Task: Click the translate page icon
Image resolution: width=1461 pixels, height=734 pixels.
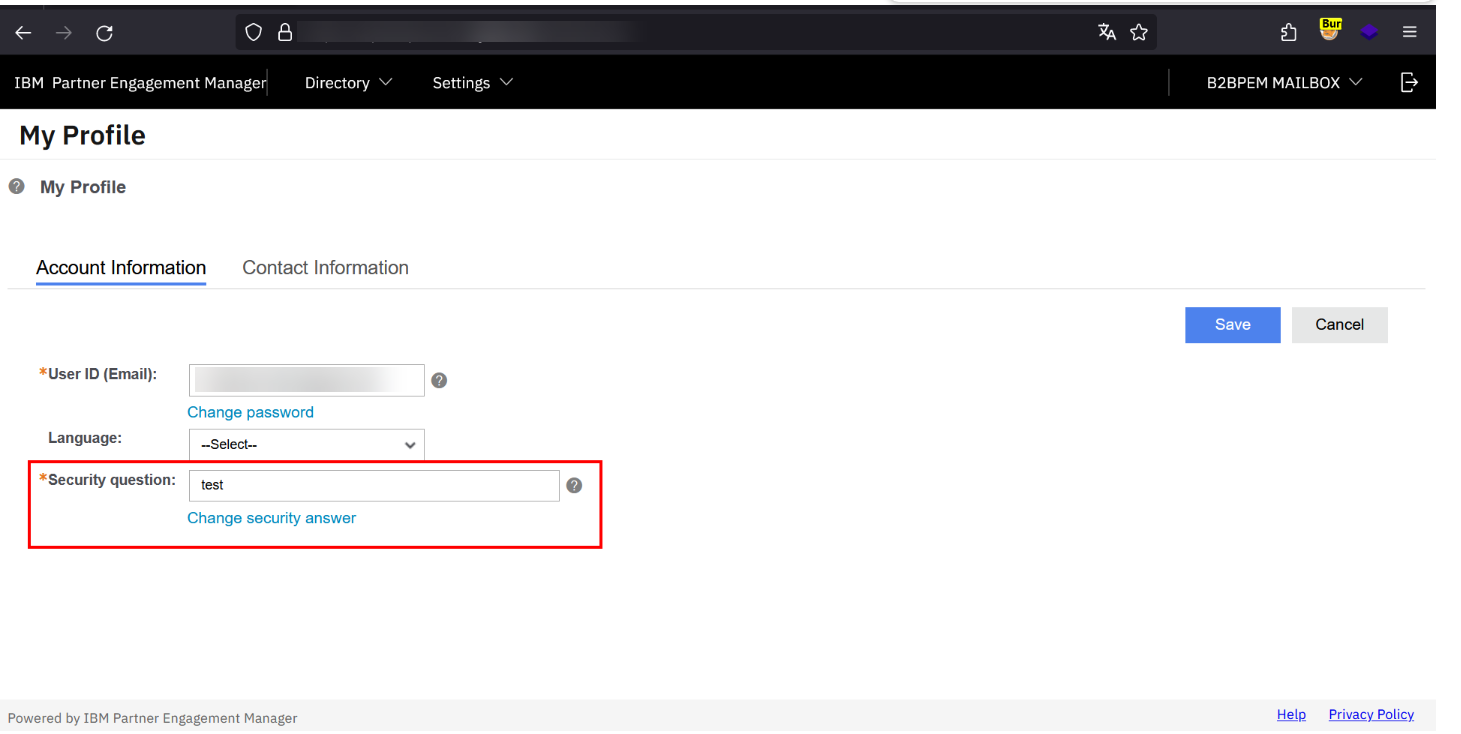Action: pos(1106,32)
